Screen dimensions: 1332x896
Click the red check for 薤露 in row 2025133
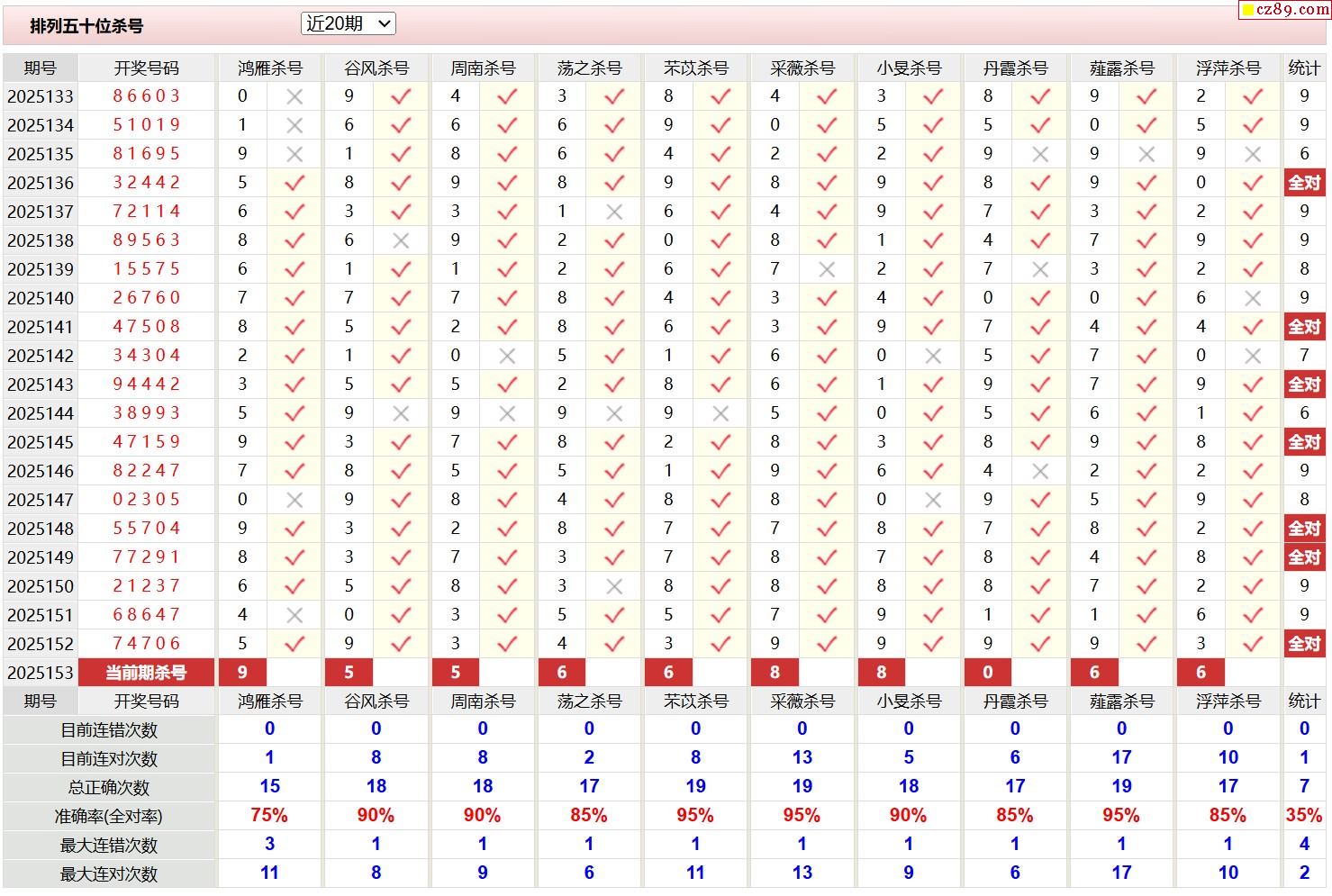[x=1146, y=96]
